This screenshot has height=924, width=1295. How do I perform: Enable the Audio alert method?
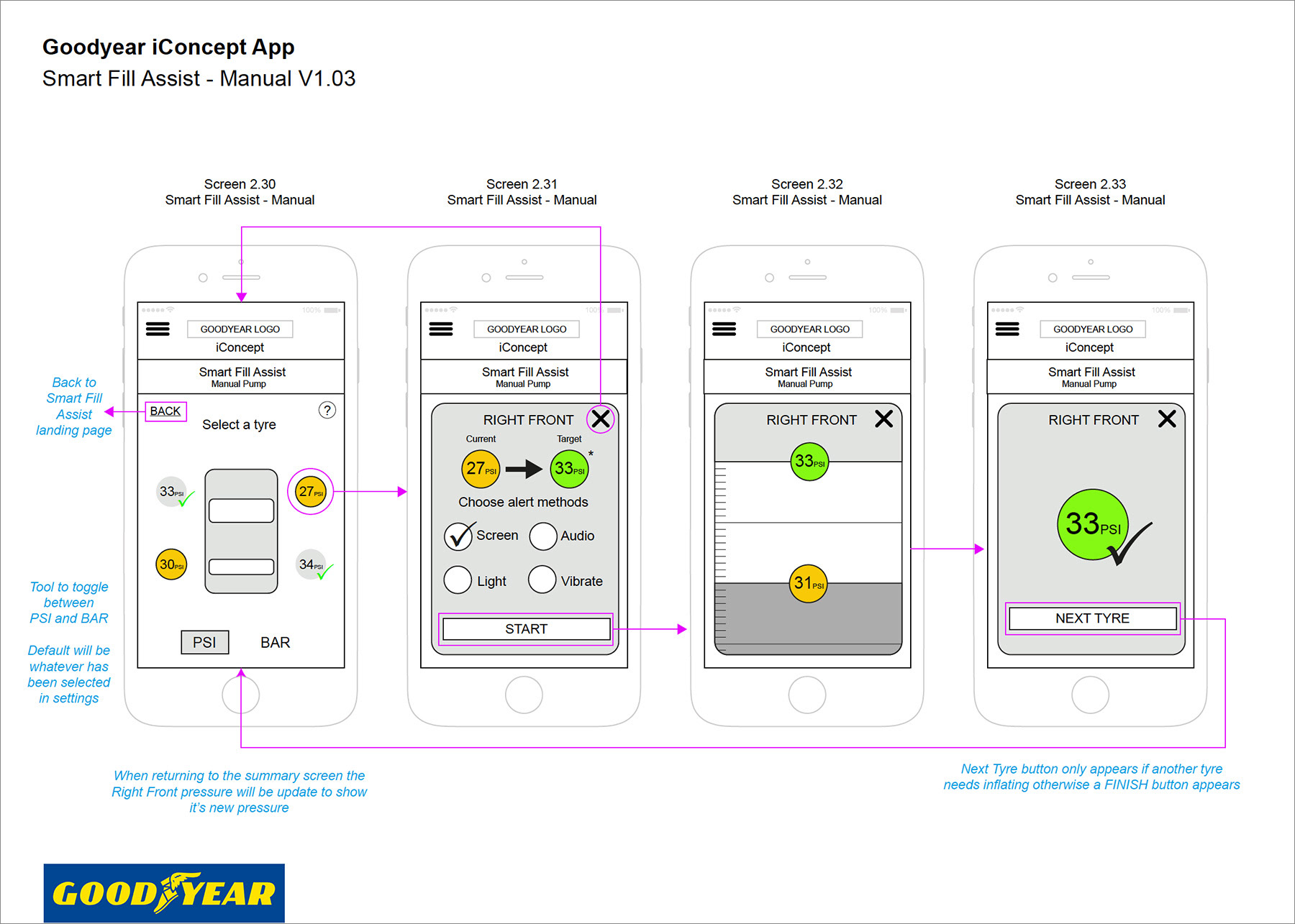pos(543,536)
